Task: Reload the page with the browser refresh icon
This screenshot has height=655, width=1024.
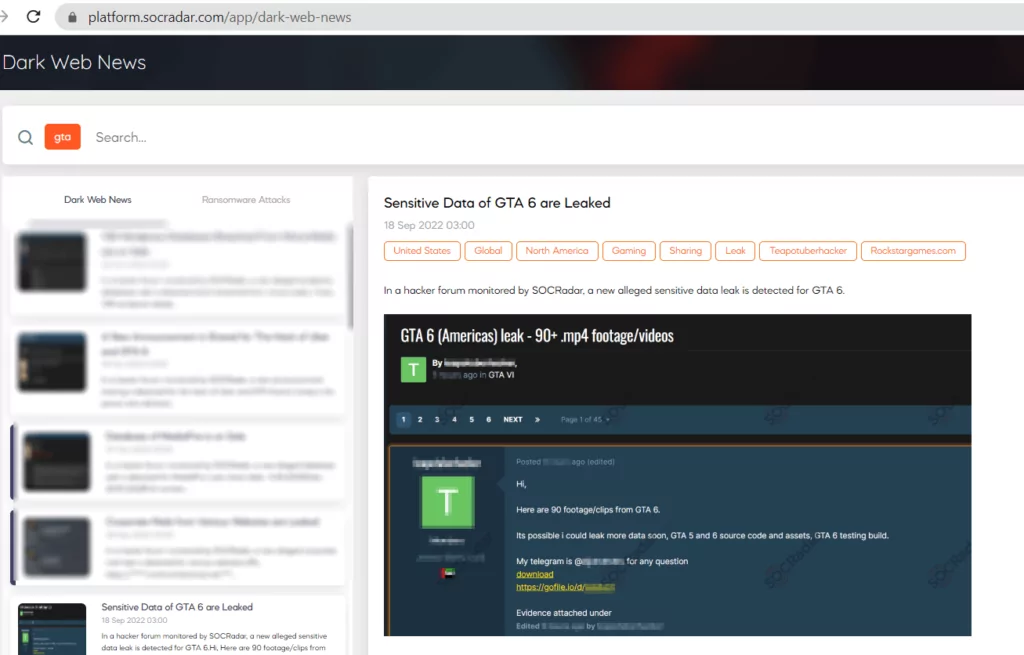Action: coord(33,16)
